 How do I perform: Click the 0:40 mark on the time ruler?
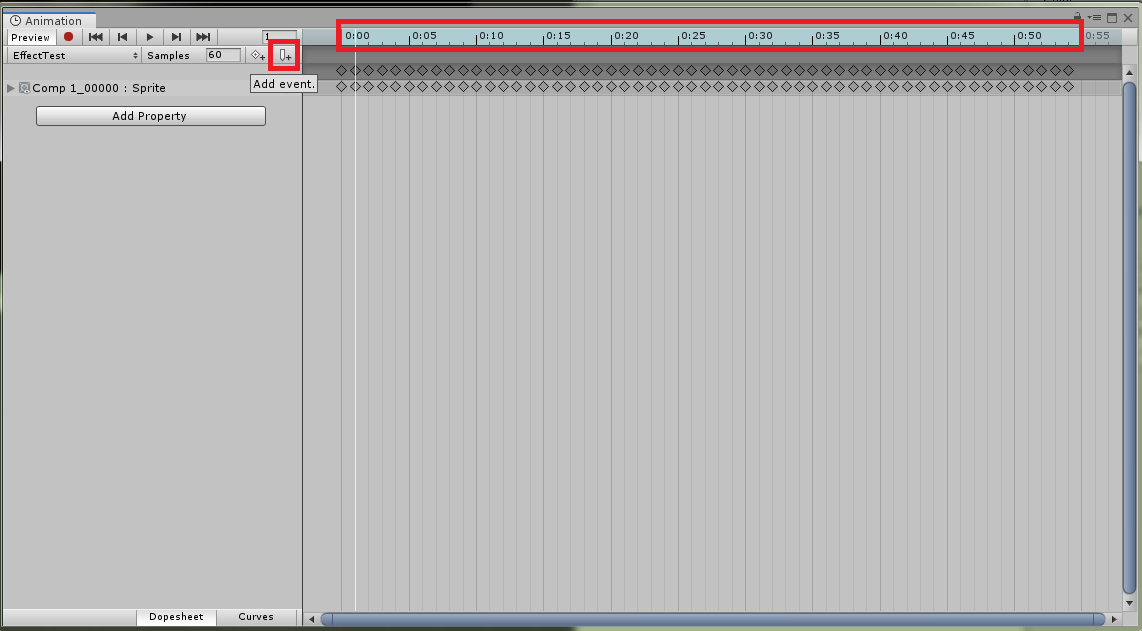tap(895, 35)
